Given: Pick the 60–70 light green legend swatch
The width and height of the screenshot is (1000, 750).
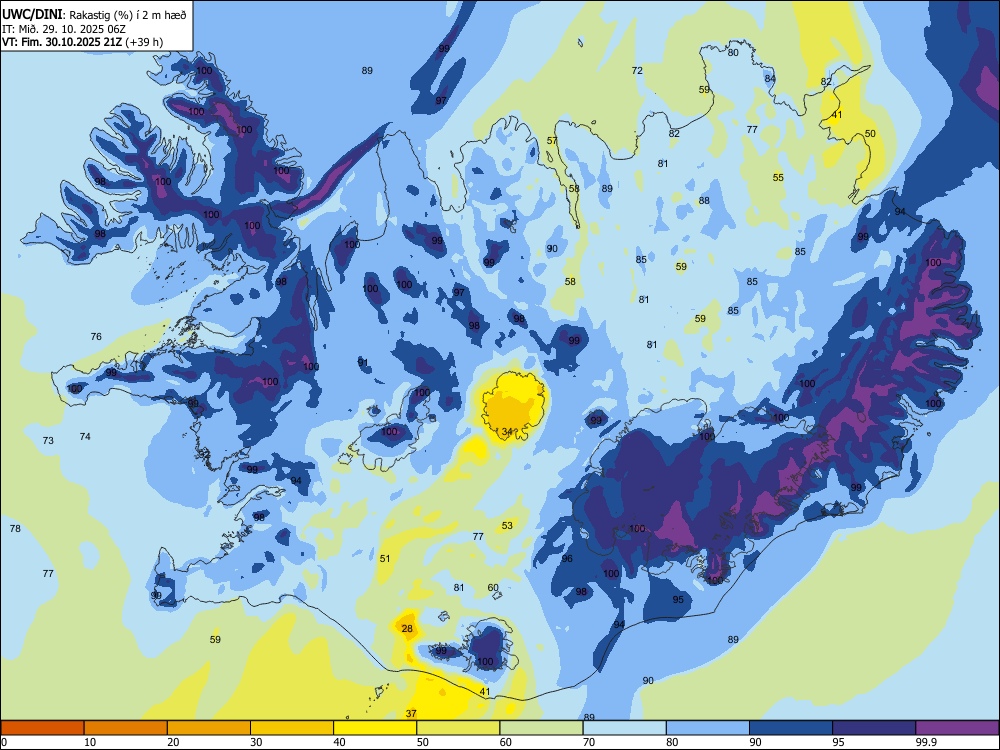Looking at the screenshot, I should click(541, 728).
